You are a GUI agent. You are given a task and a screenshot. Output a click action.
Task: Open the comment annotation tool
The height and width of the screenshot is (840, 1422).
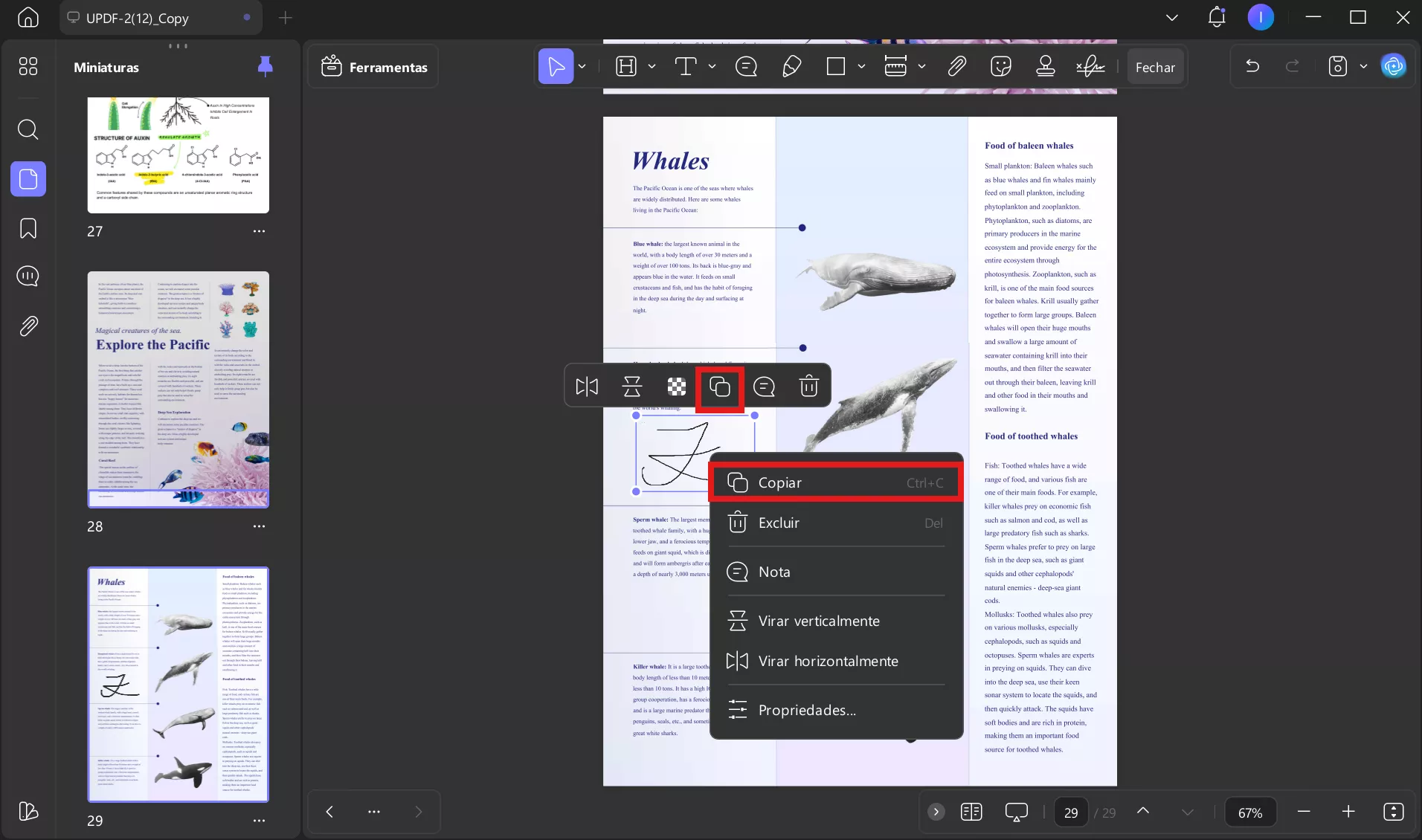(x=746, y=66)
